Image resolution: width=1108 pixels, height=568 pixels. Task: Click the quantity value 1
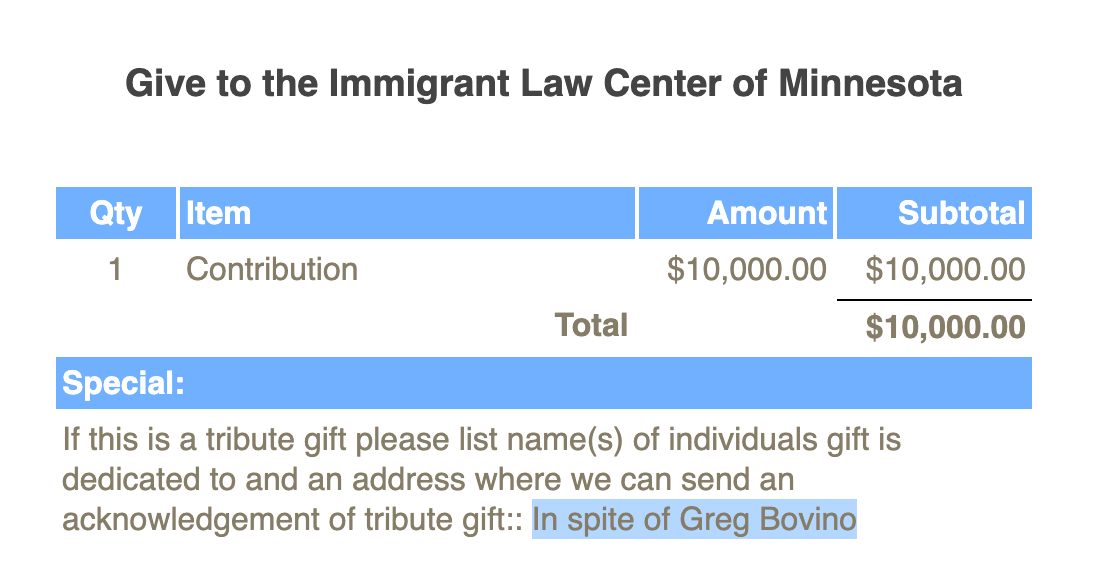click(x=115, y=269)
